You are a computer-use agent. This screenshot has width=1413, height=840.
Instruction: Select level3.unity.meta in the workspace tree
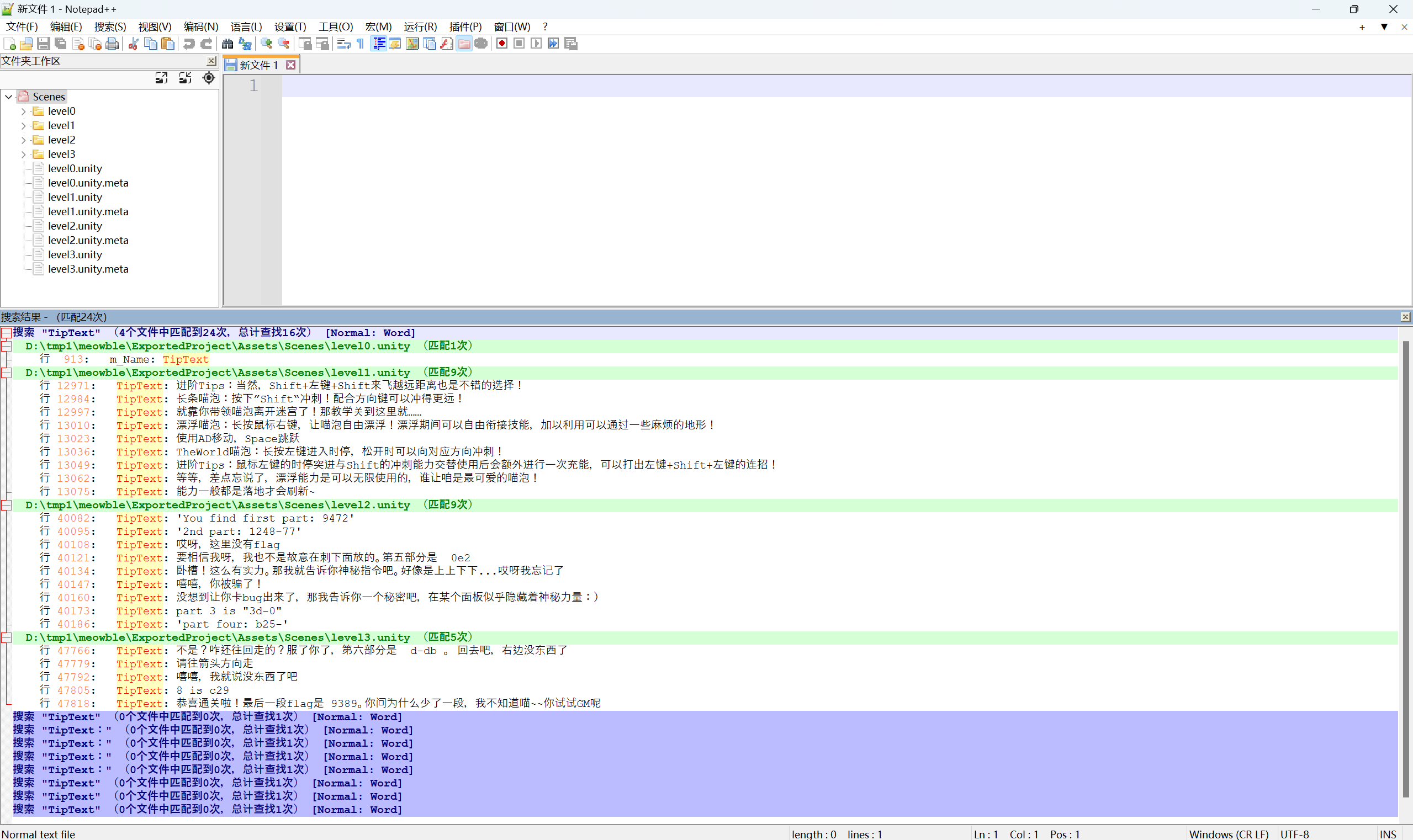(88, 269)
